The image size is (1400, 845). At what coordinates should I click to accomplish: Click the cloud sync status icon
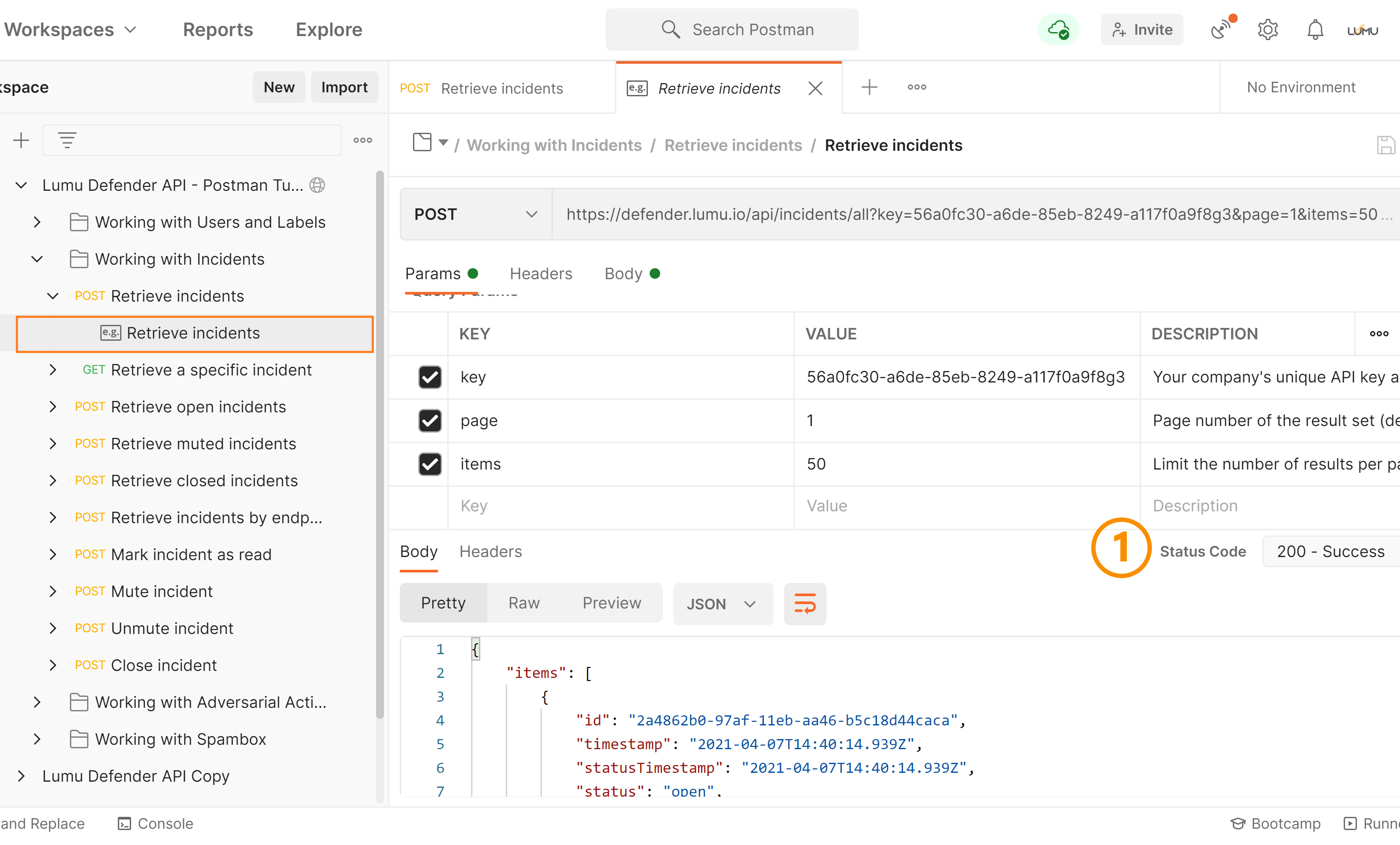(1058, 29)
